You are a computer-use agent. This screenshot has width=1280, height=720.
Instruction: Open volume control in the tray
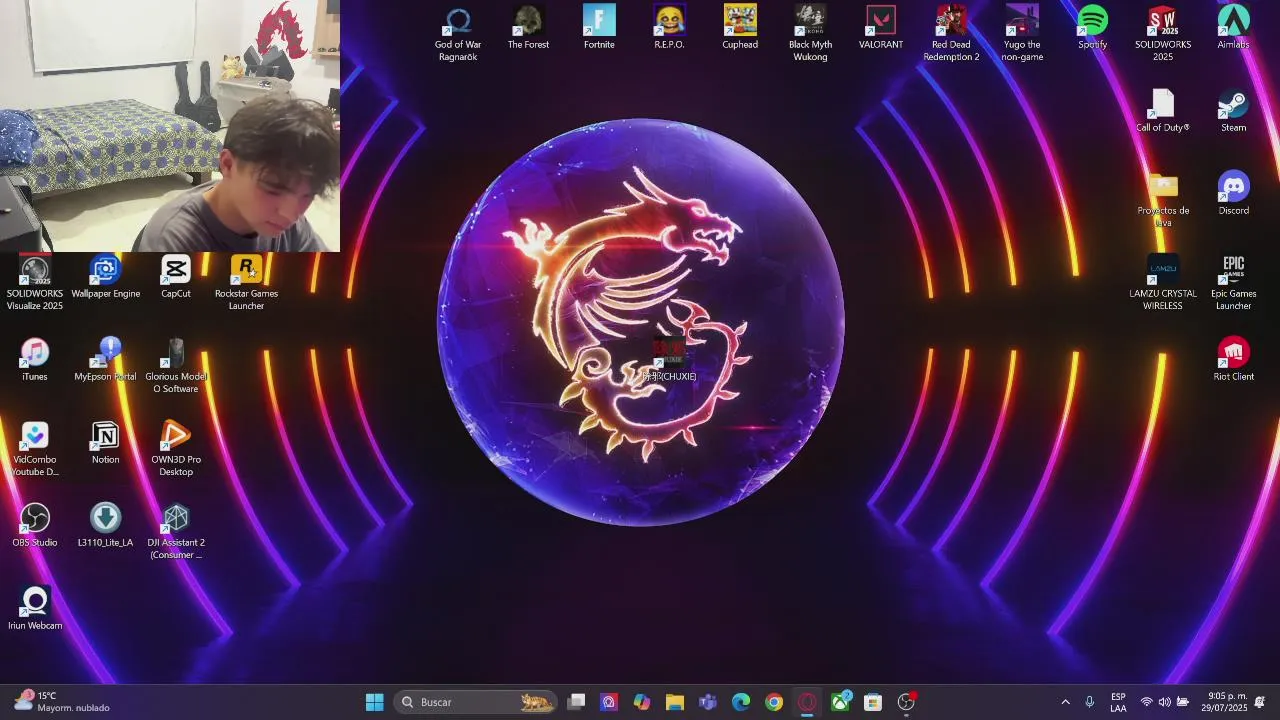1164,702
